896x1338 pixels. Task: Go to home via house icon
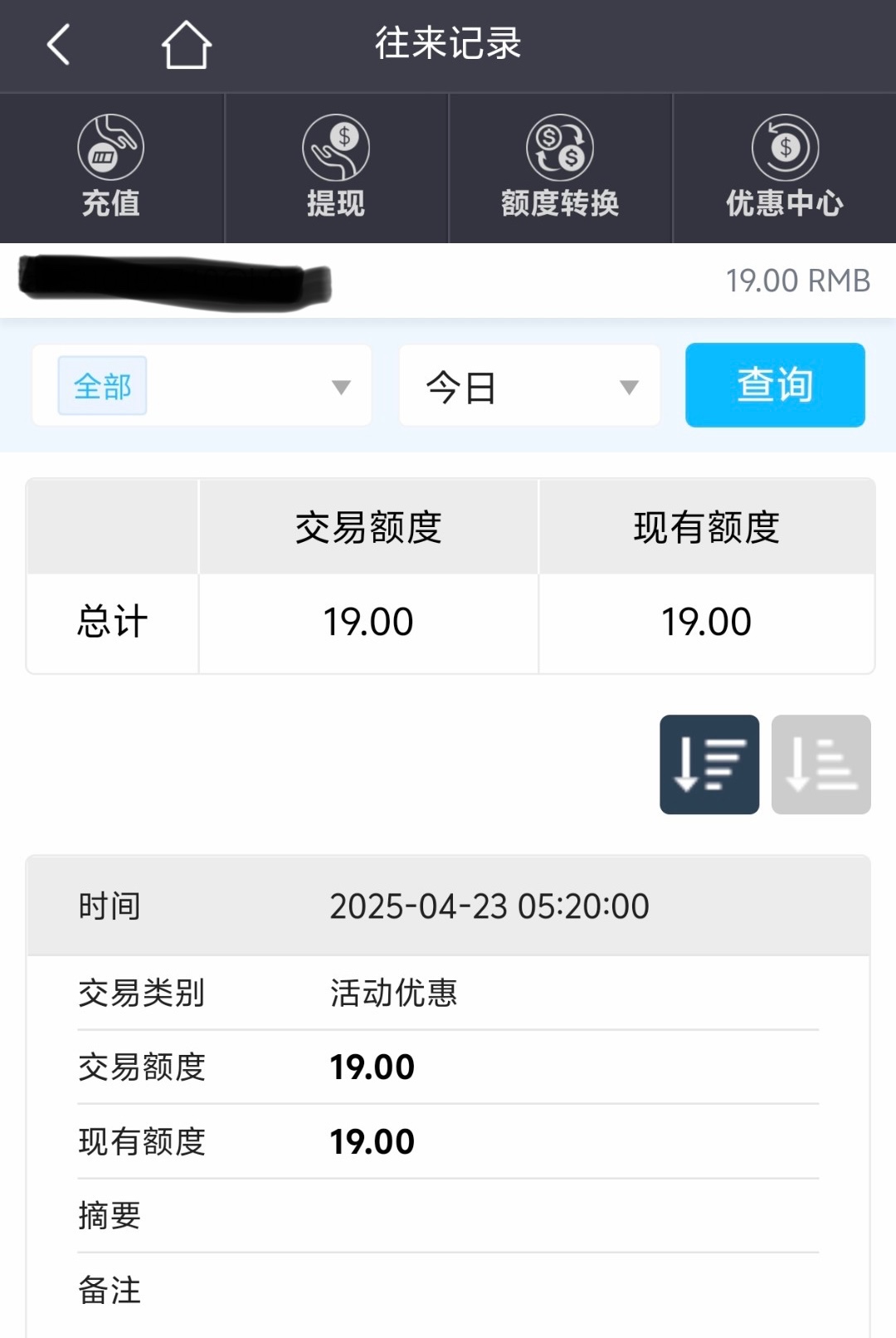(x=186, y=45)
